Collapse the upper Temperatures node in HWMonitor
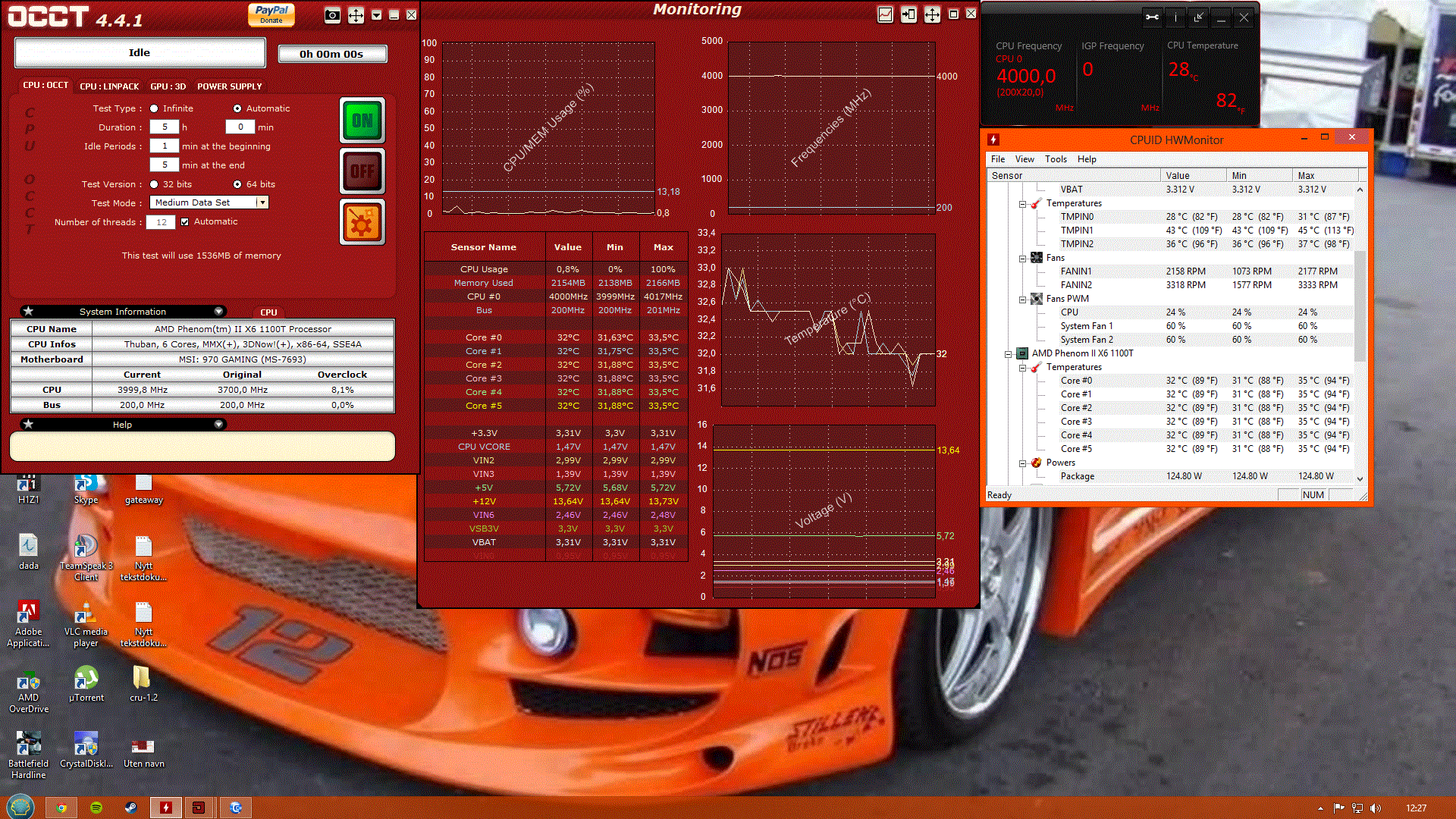The height and width of the screenshot is (819, 1456). pos(1022,204)
